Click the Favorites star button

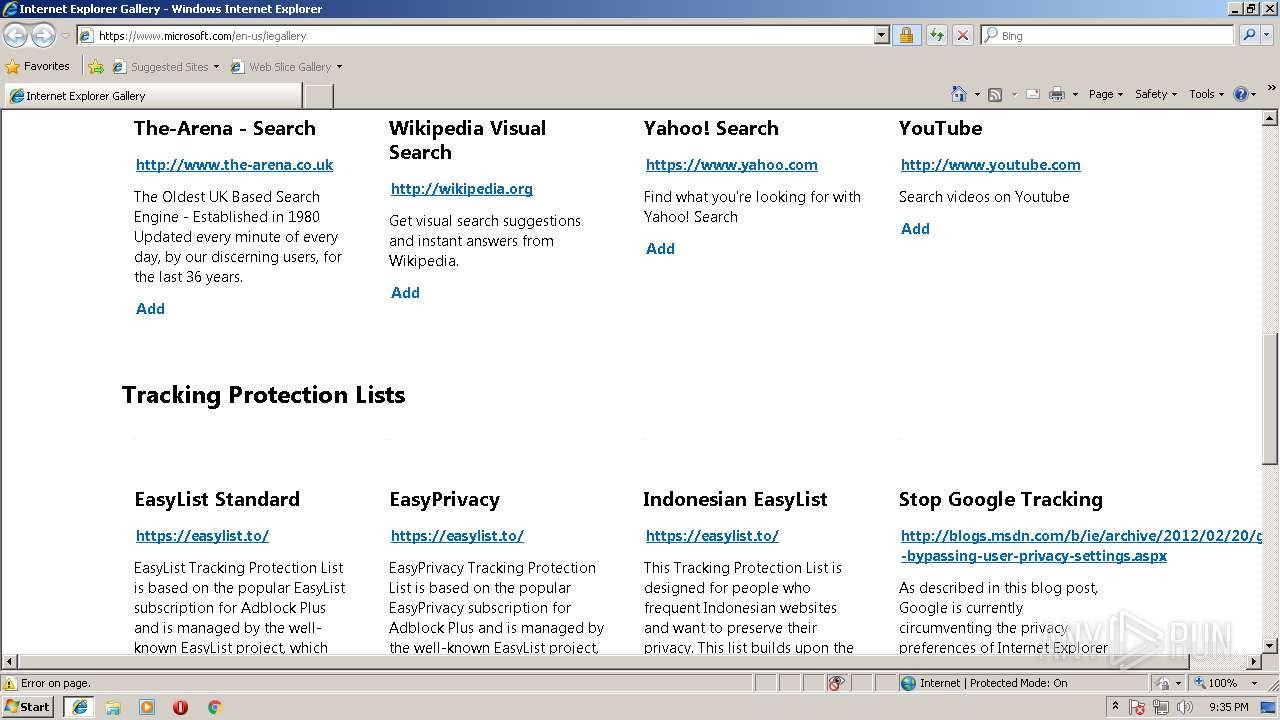pos(38,66)
